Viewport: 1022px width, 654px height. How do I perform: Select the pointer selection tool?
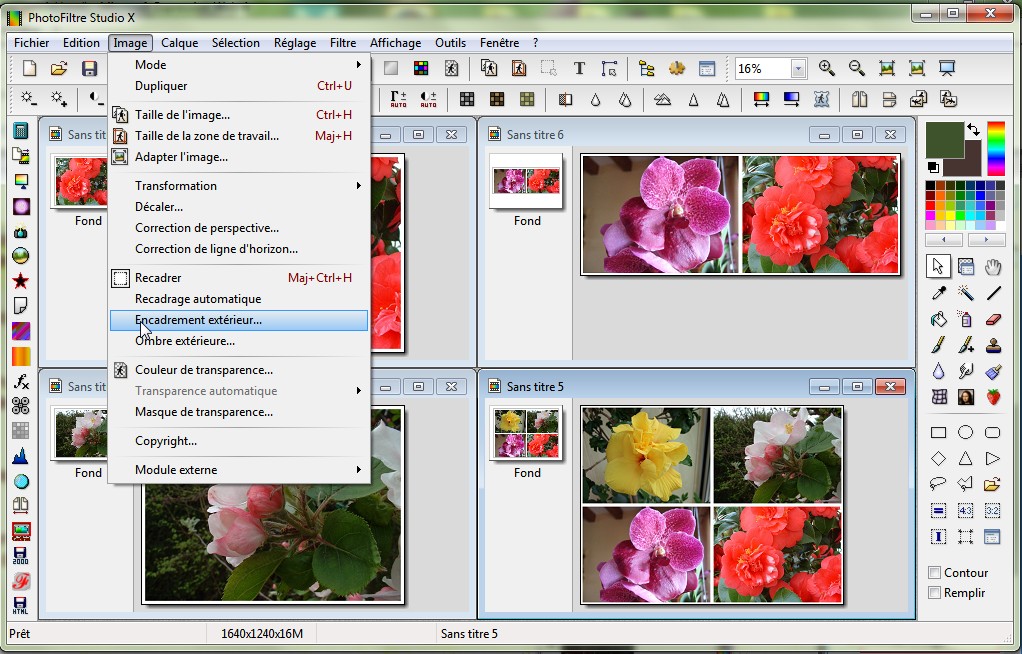pos(938,267)
